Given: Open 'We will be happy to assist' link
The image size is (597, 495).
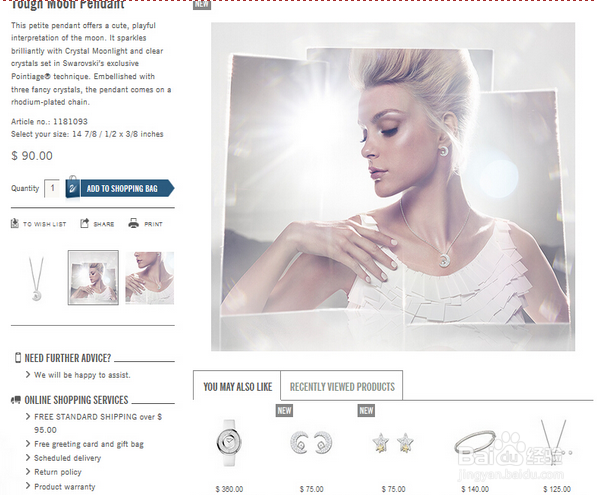Looking at the screenshot, I should 82,375.
